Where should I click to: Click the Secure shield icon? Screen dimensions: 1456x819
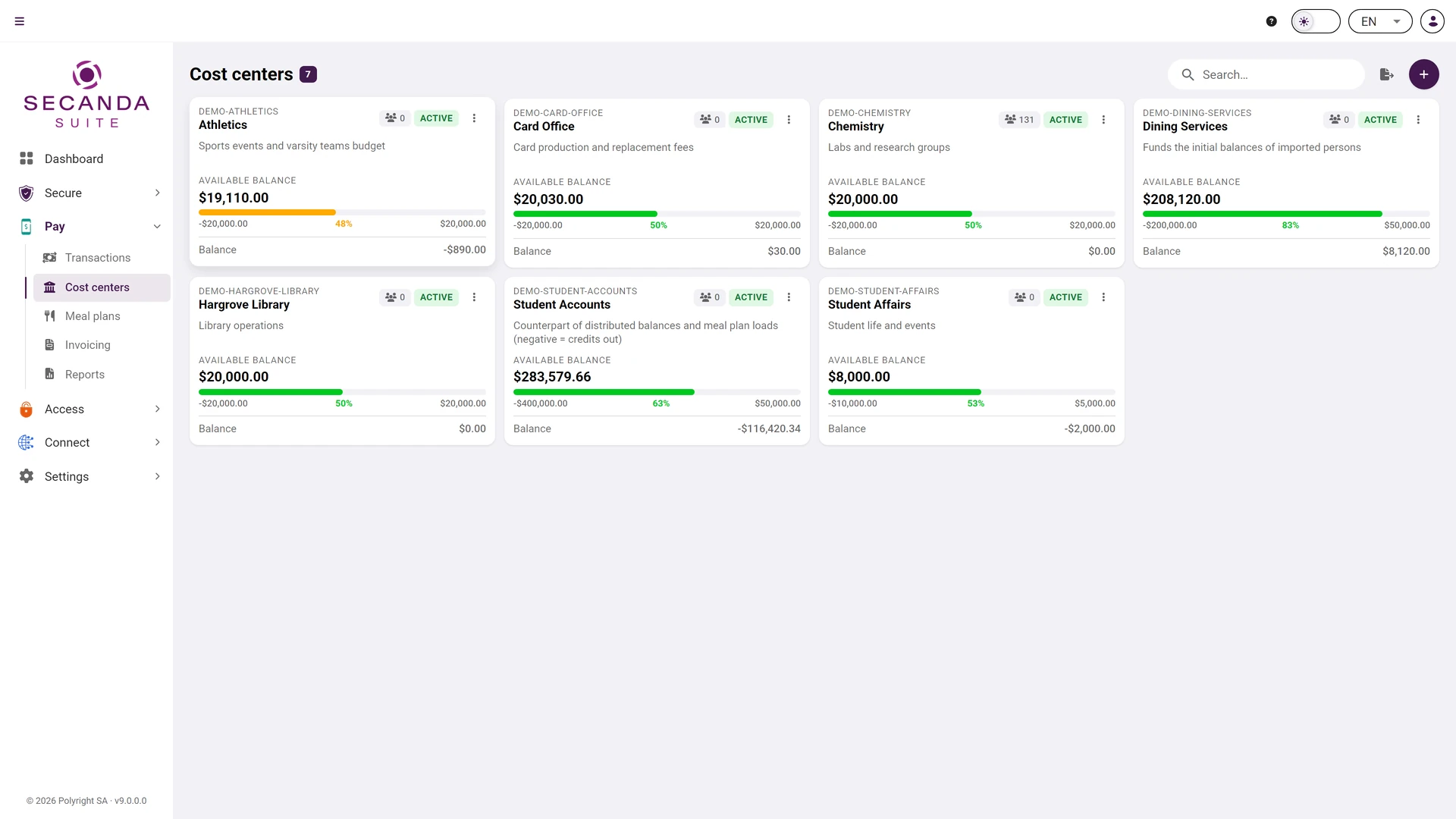(27, 193)
